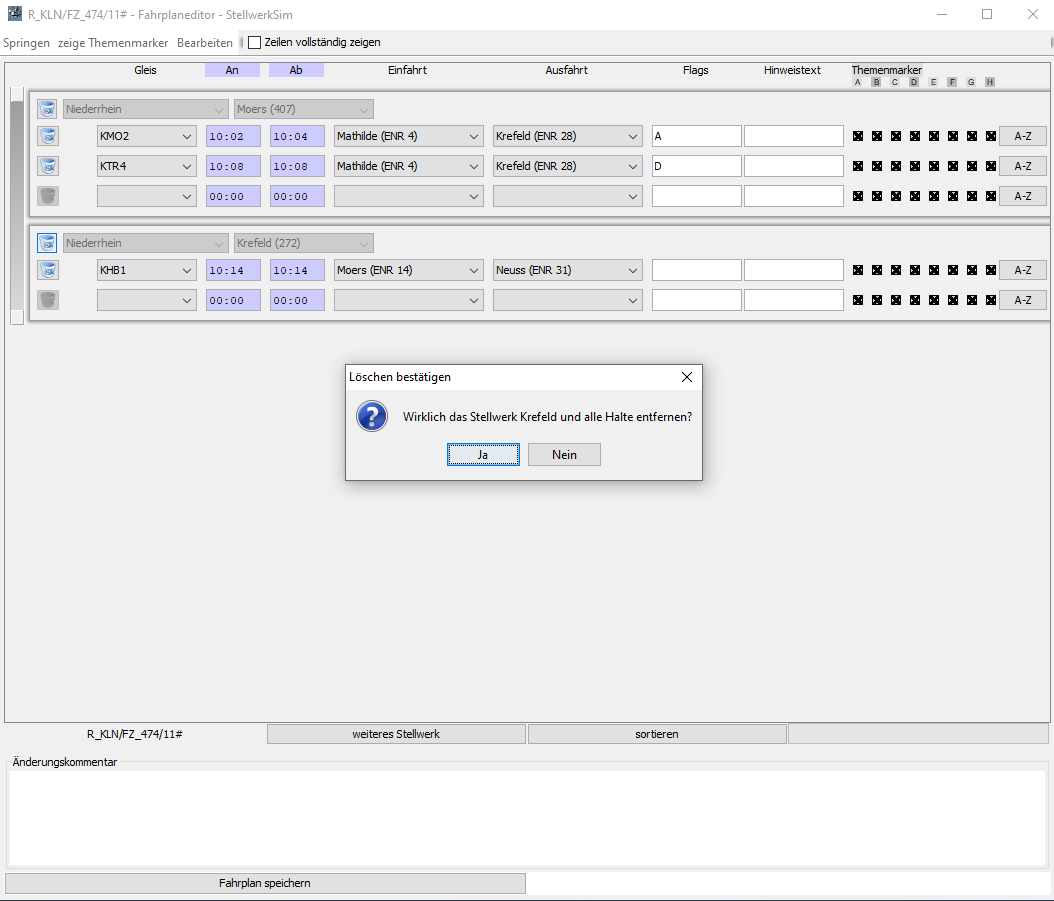Click the Flags field containing D

coord(696,166)
